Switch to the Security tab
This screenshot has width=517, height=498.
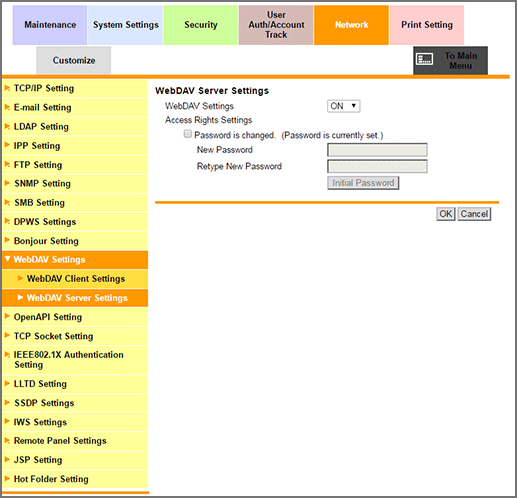[201, 25]
